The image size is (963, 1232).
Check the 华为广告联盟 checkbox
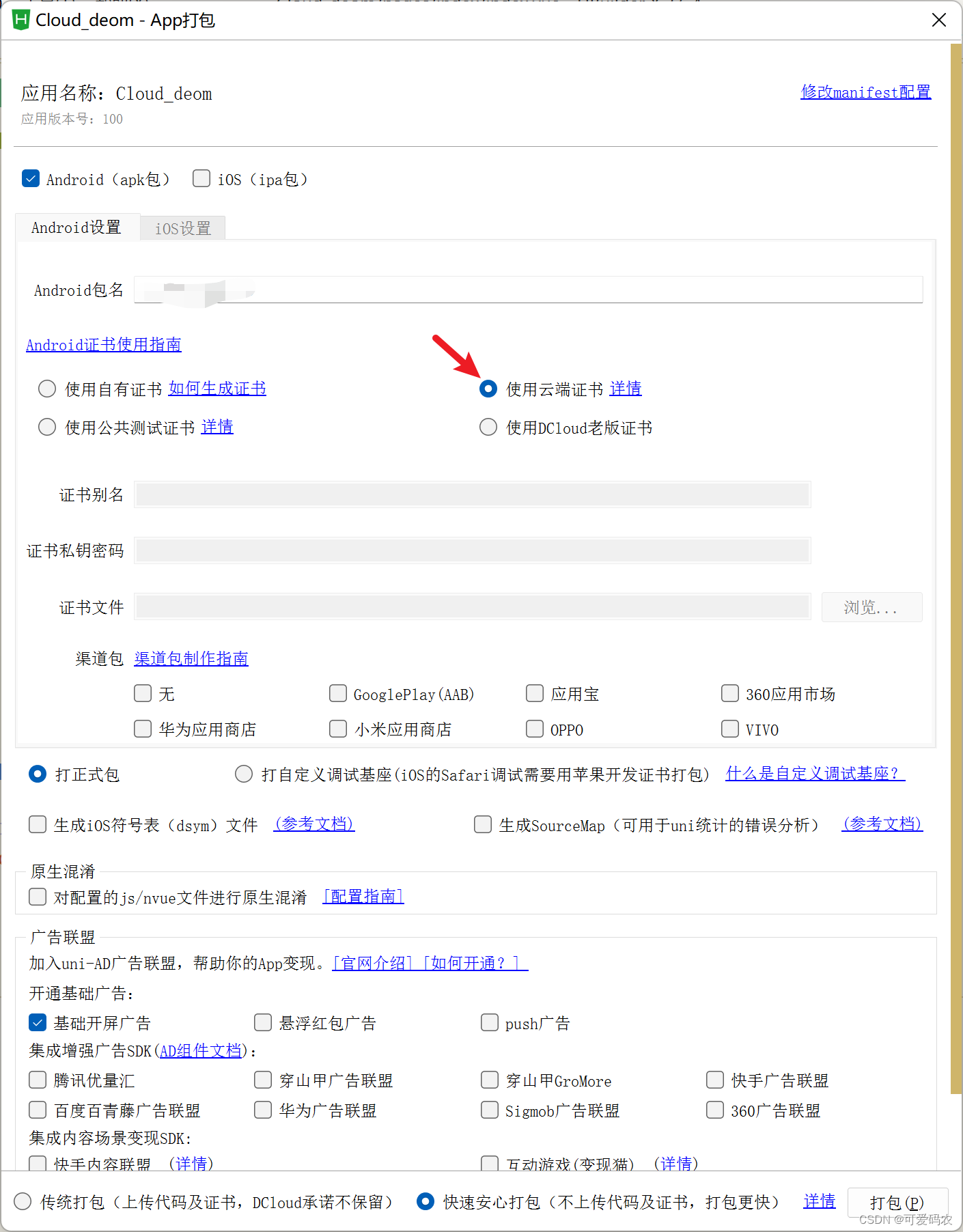(263, 1110)
